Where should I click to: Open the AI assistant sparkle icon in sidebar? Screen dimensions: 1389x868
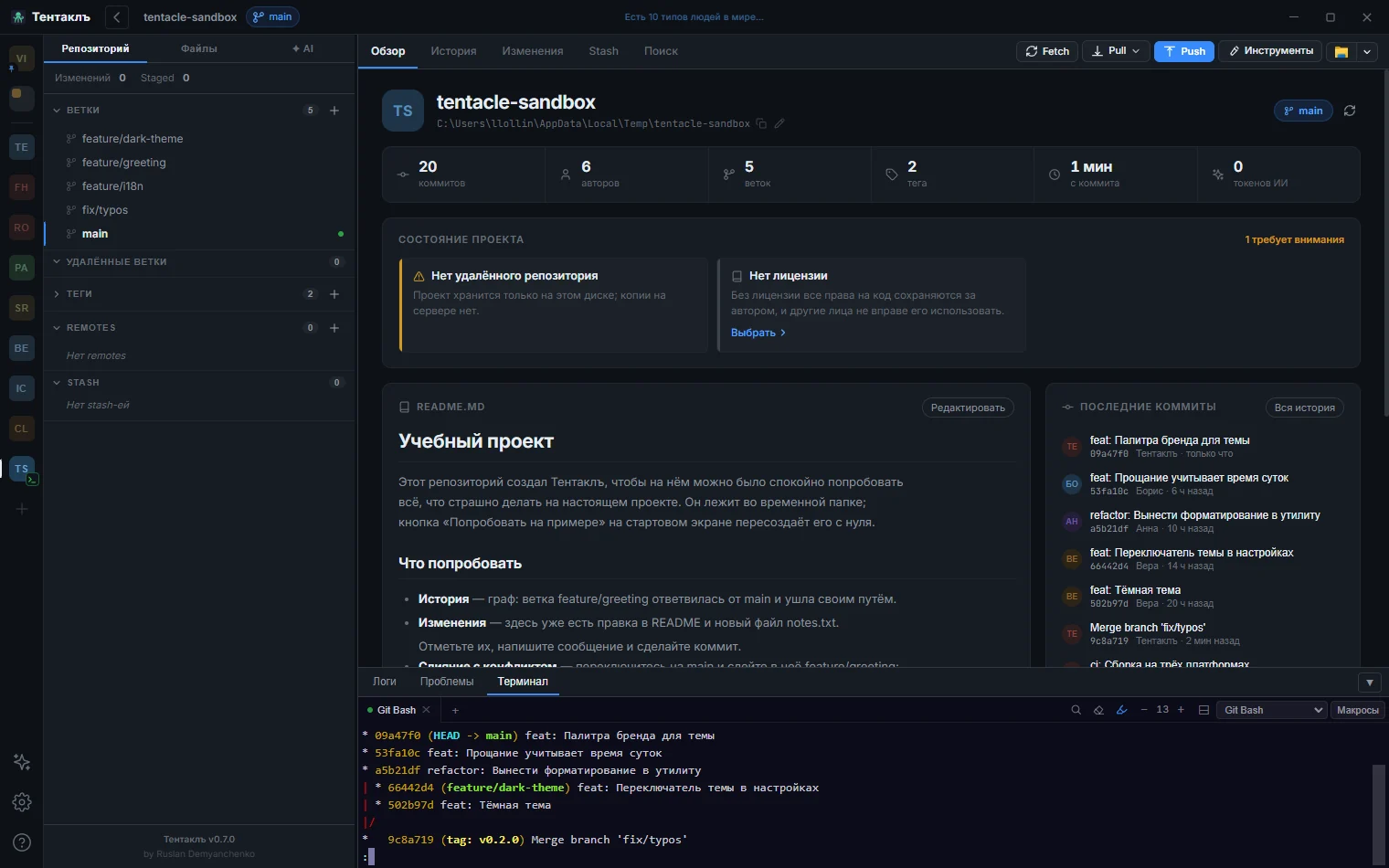pos(22,762)
